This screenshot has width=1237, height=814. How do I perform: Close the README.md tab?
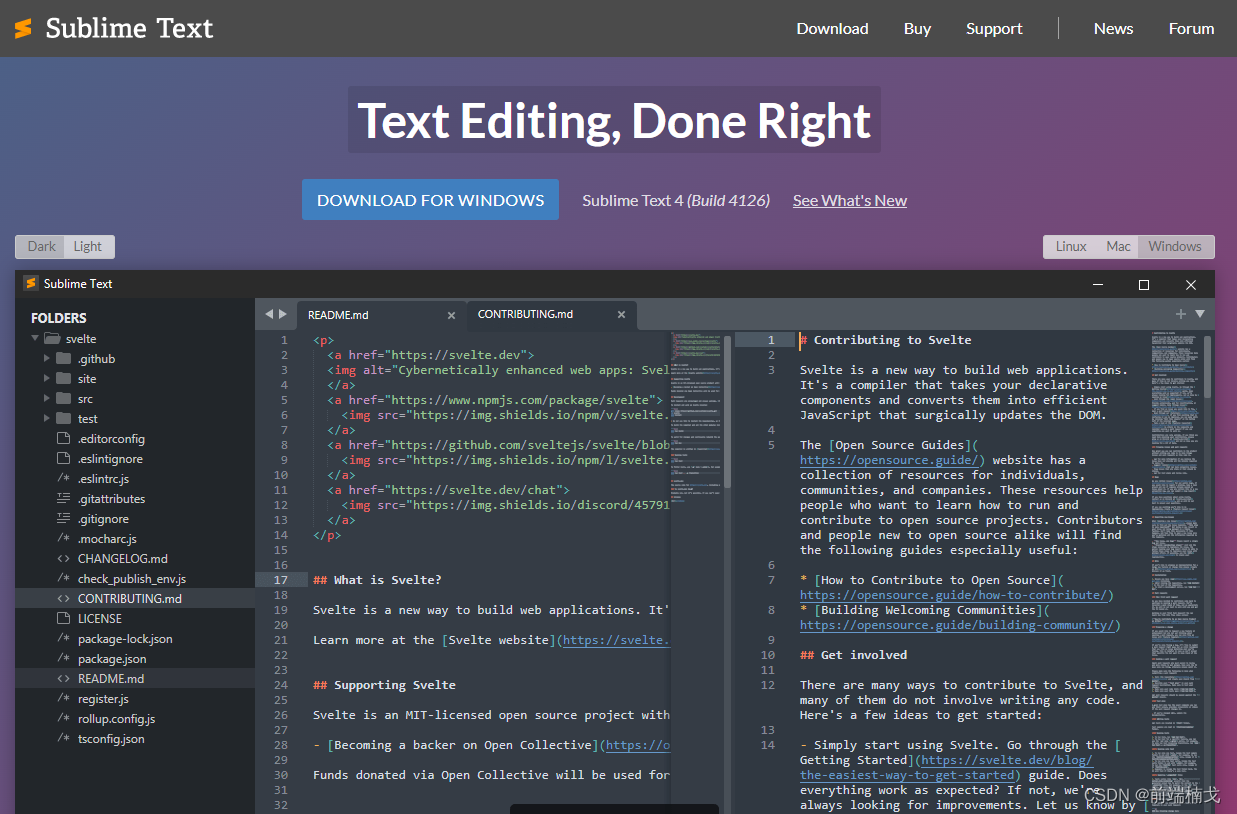coord(451,315)
